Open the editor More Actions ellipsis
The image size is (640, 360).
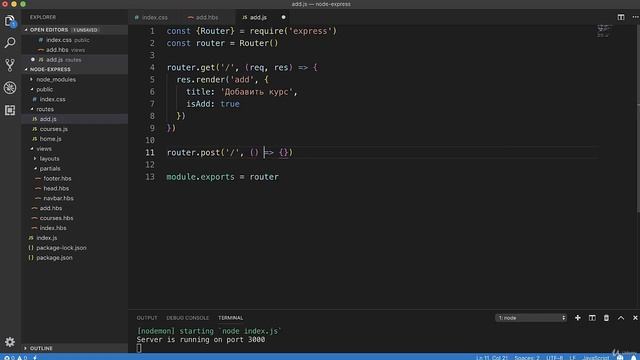coord(635,17)
